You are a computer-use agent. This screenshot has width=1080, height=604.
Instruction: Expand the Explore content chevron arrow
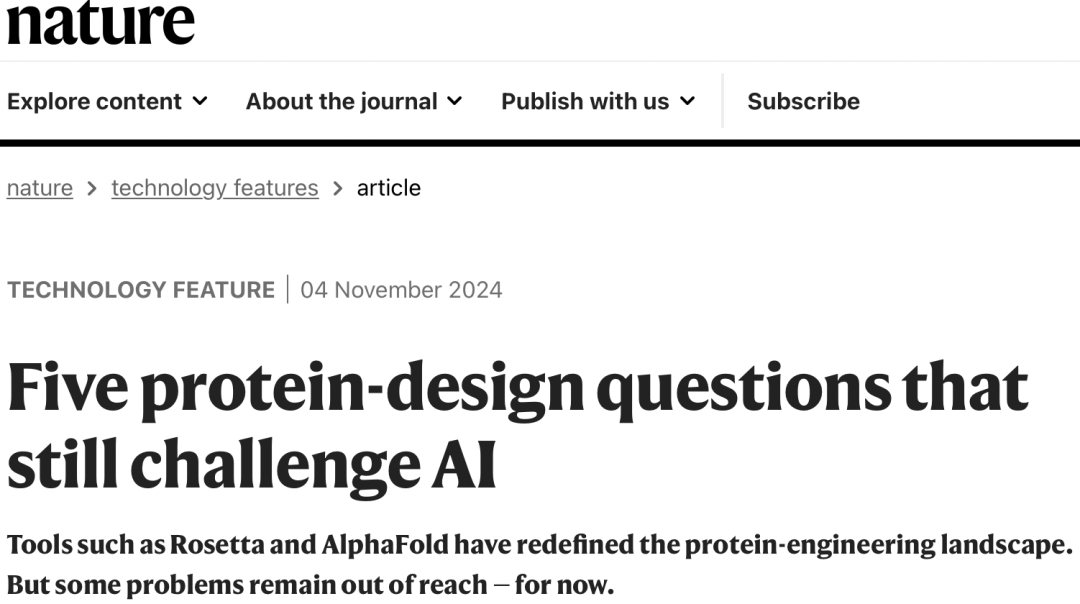(200, 101)
